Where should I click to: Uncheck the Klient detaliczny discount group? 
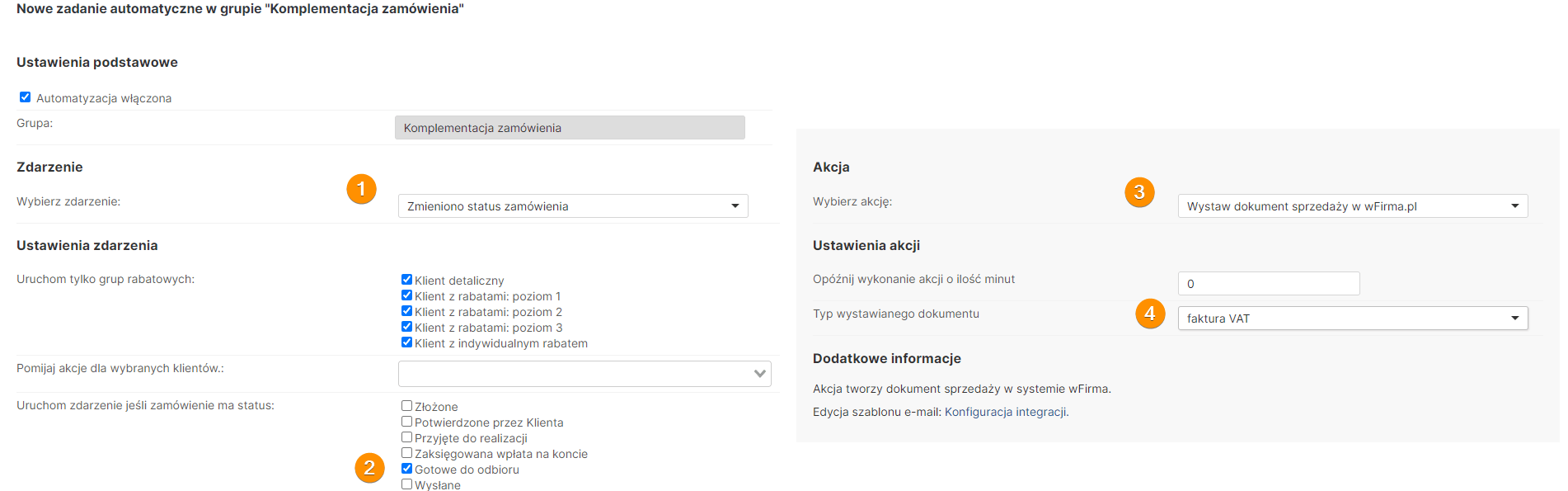point(406,280)
